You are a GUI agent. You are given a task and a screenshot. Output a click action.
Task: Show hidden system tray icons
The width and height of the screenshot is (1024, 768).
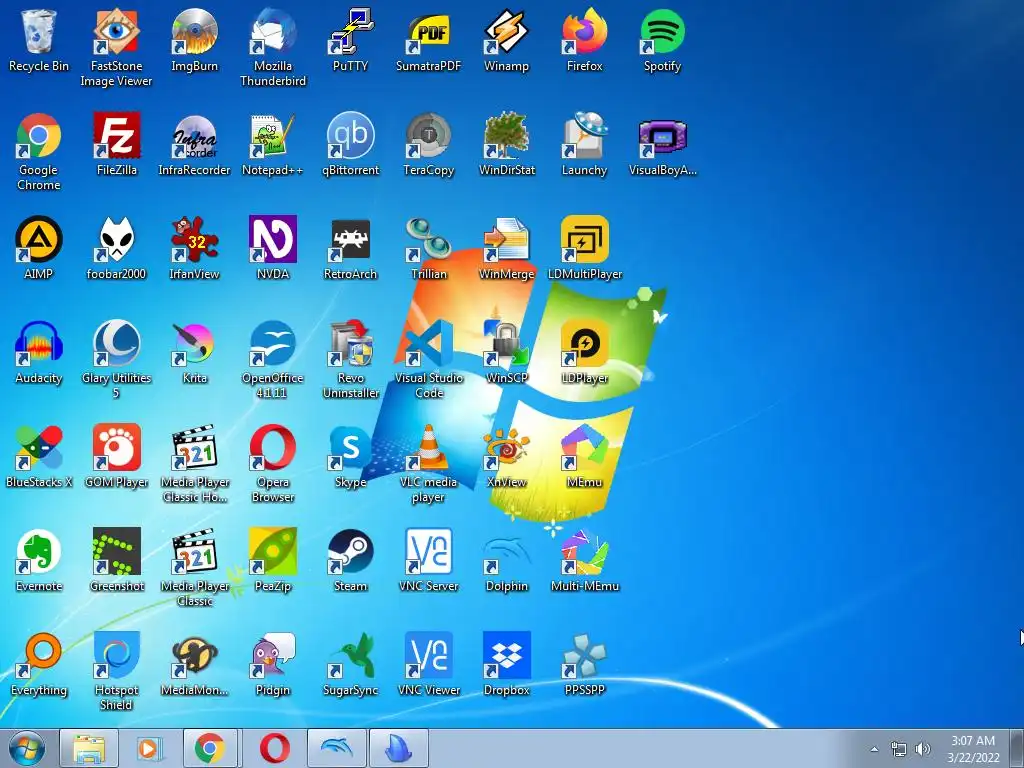pyautogui.click(x=874, y=749)
